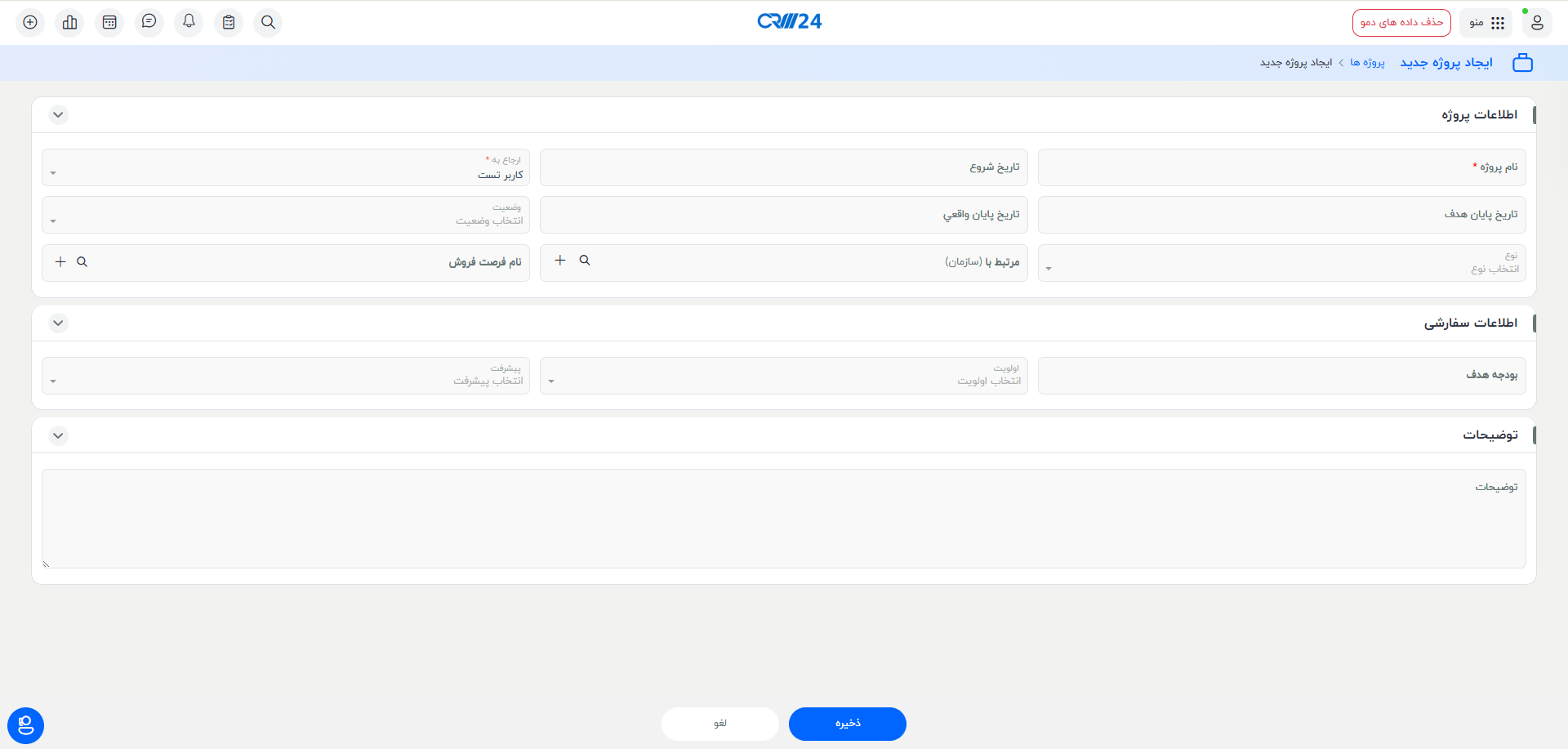Open the reports chart icon

[69, 22]
